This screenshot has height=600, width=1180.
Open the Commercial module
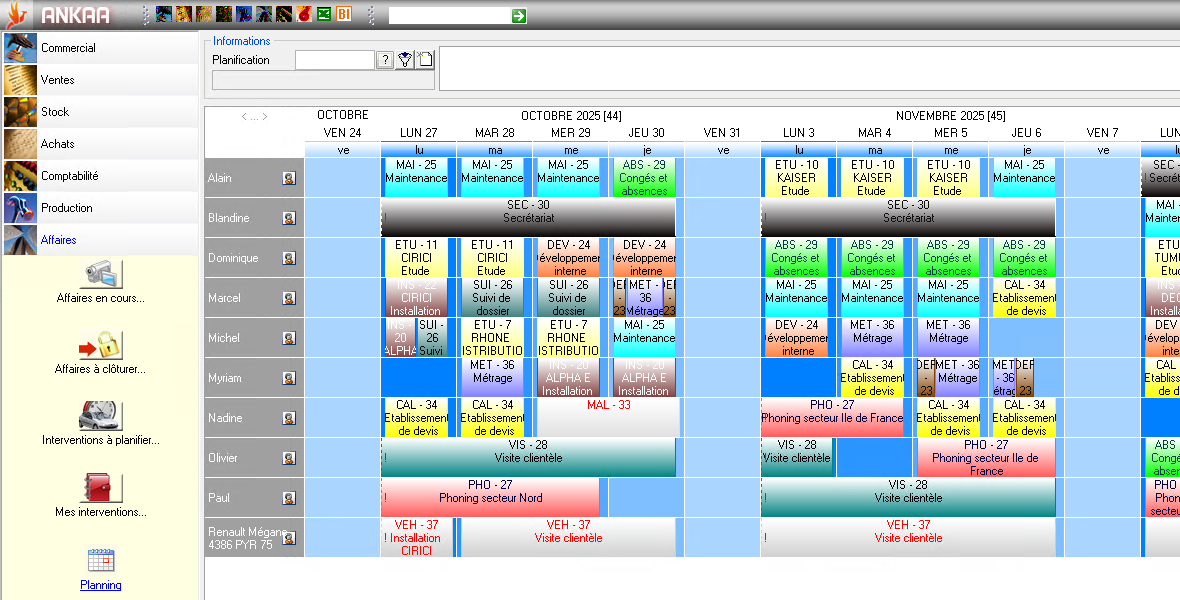pos(101,47)
